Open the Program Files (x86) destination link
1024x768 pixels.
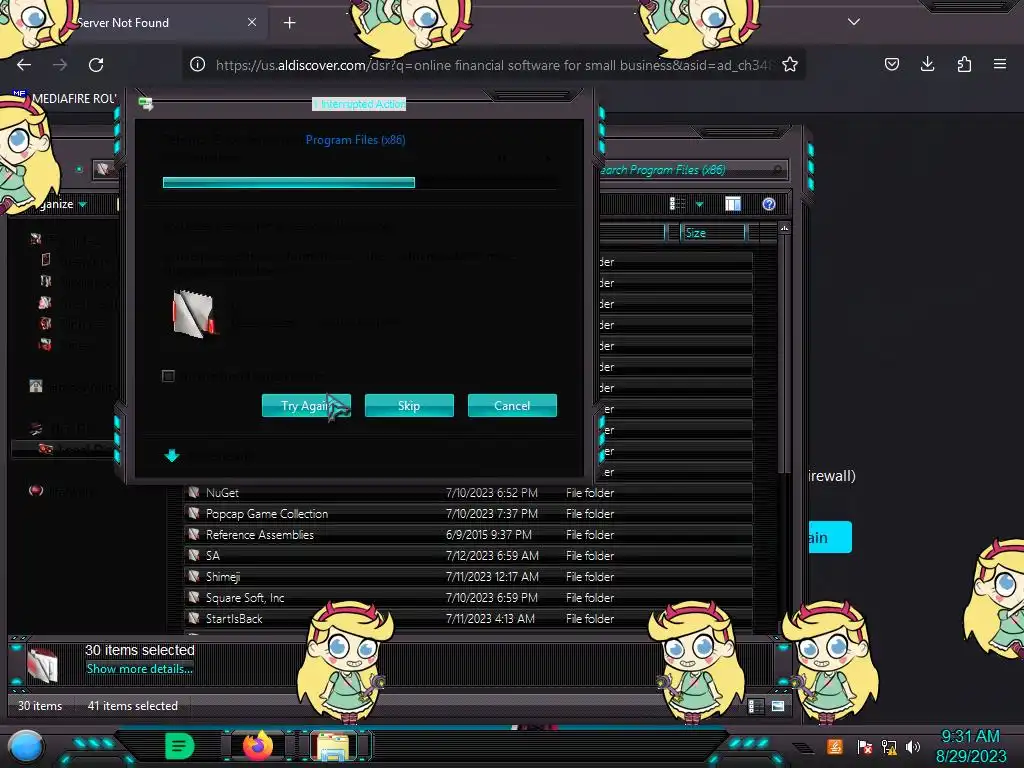355,140
